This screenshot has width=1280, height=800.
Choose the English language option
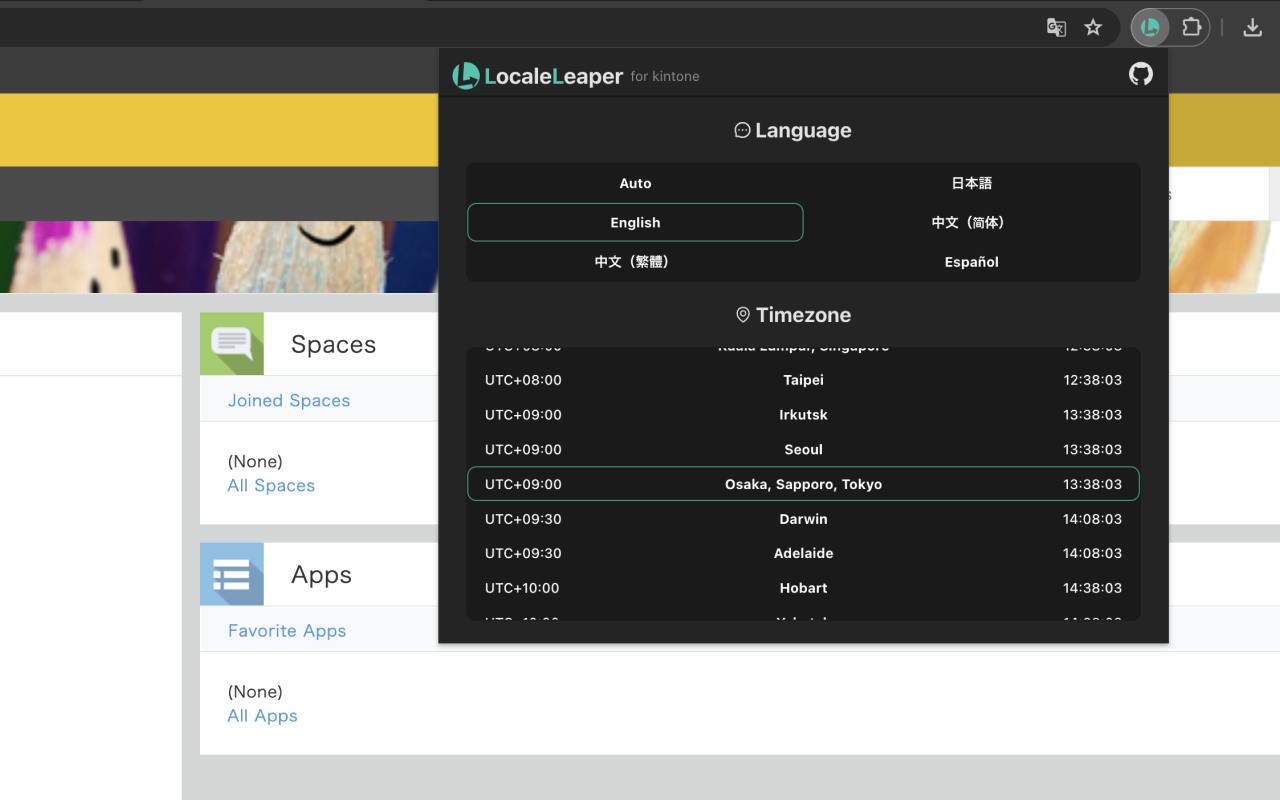[x=635, y=222]
